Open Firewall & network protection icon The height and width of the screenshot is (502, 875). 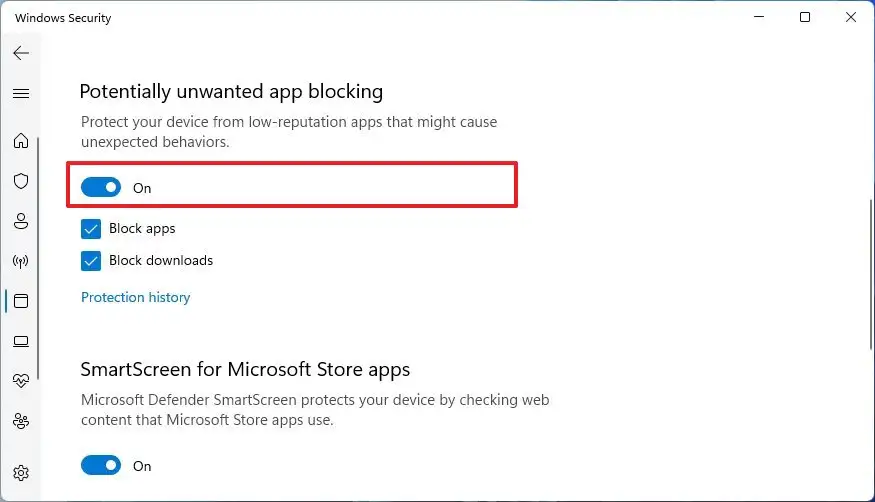point(20,261)
